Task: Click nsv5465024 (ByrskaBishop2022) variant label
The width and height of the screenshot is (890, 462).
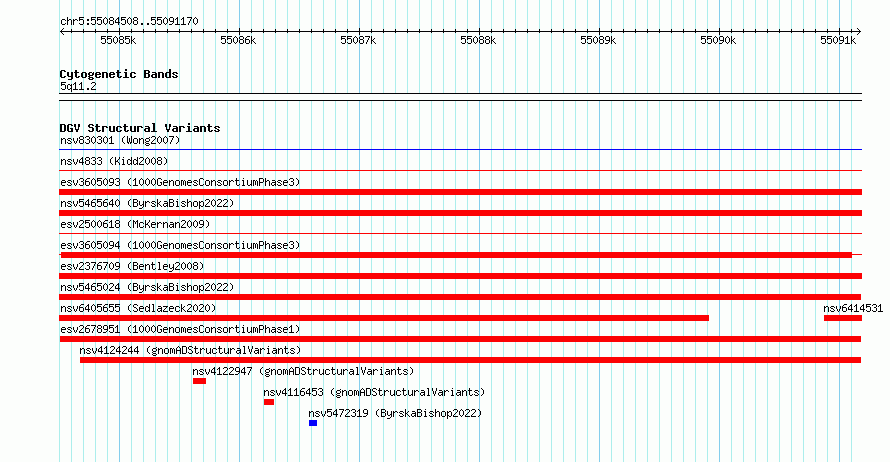Action: (147, 287)
